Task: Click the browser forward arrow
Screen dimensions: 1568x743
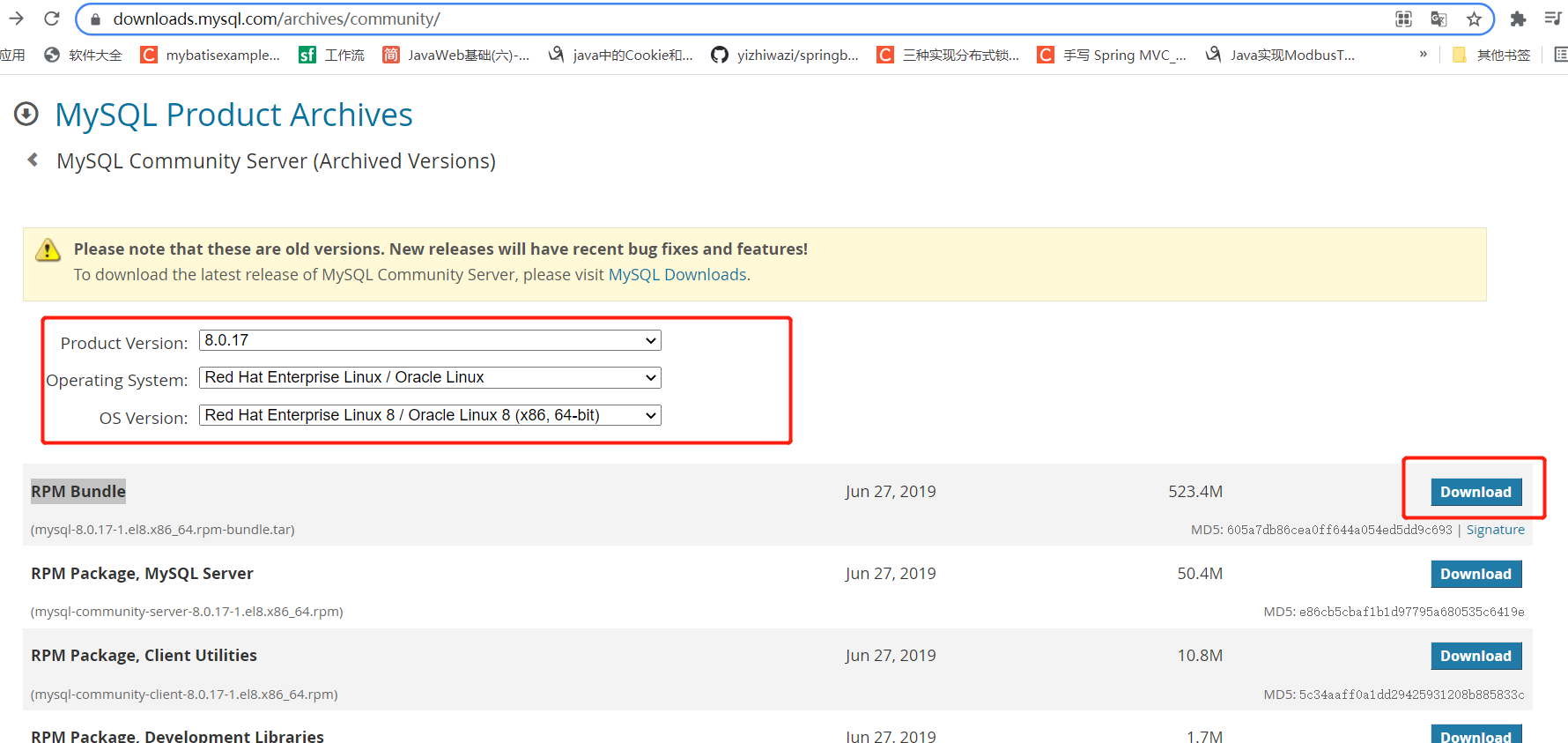Action: [16, 19]
